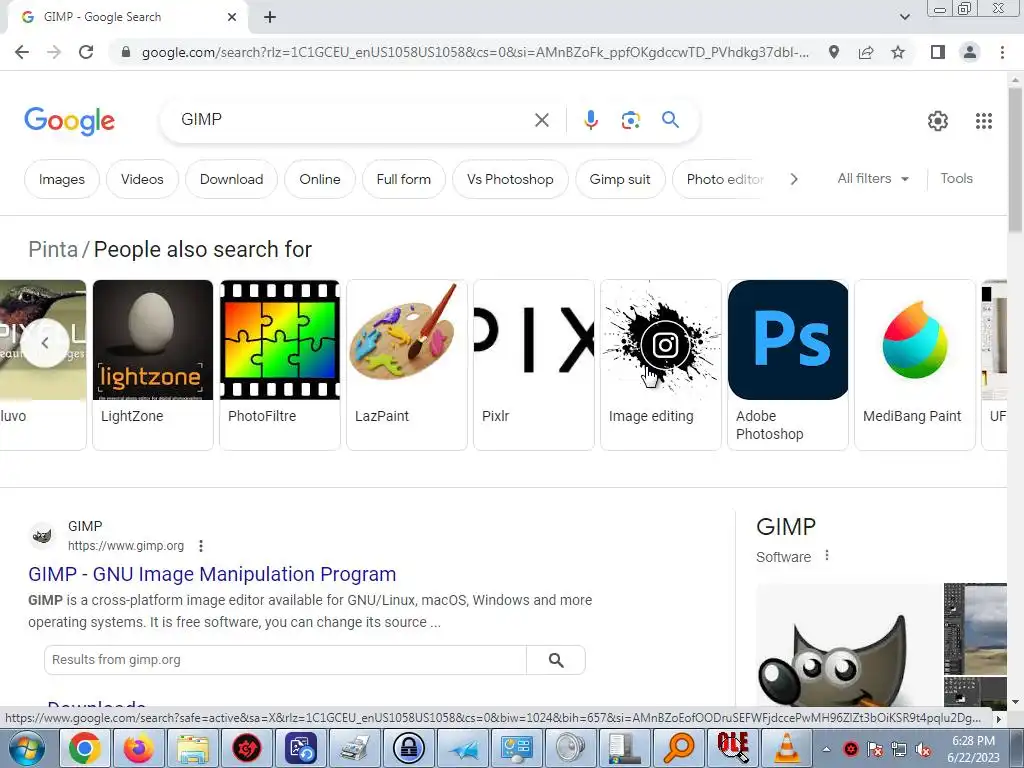Click the Results from gimp.org field
Screen dimensions: 1024x768
pyautogui.click(x=285, y=660)
